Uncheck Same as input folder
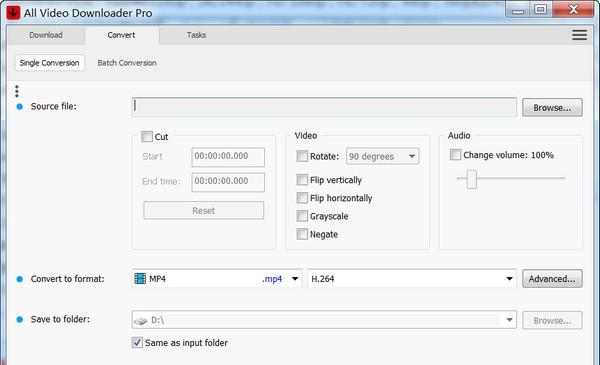Viewport: 600px width, 365px height. tap(137, 342)
